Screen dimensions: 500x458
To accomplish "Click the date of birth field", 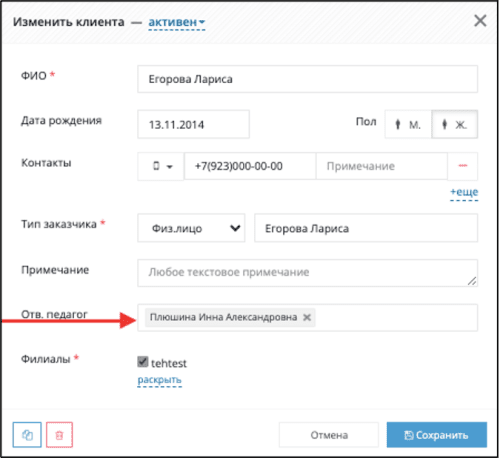I will (193, 124).
